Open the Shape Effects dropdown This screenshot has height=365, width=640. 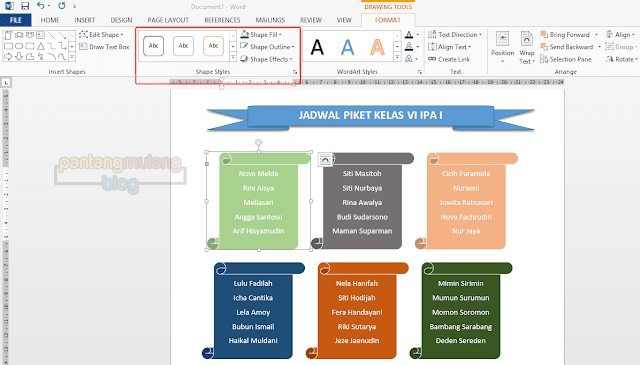[266, 59]
